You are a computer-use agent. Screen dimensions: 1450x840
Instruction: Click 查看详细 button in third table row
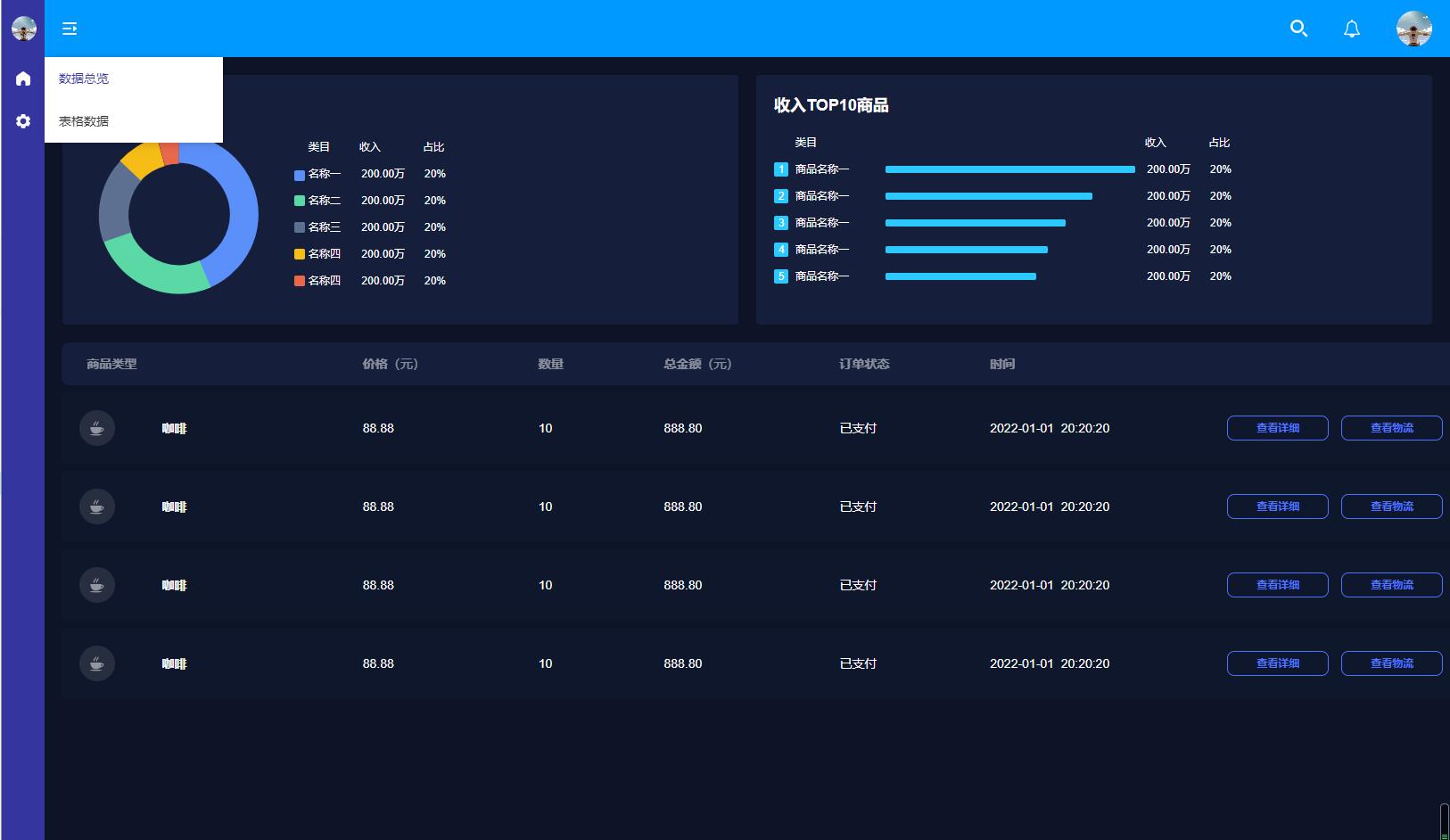[x=1278, y=585]
